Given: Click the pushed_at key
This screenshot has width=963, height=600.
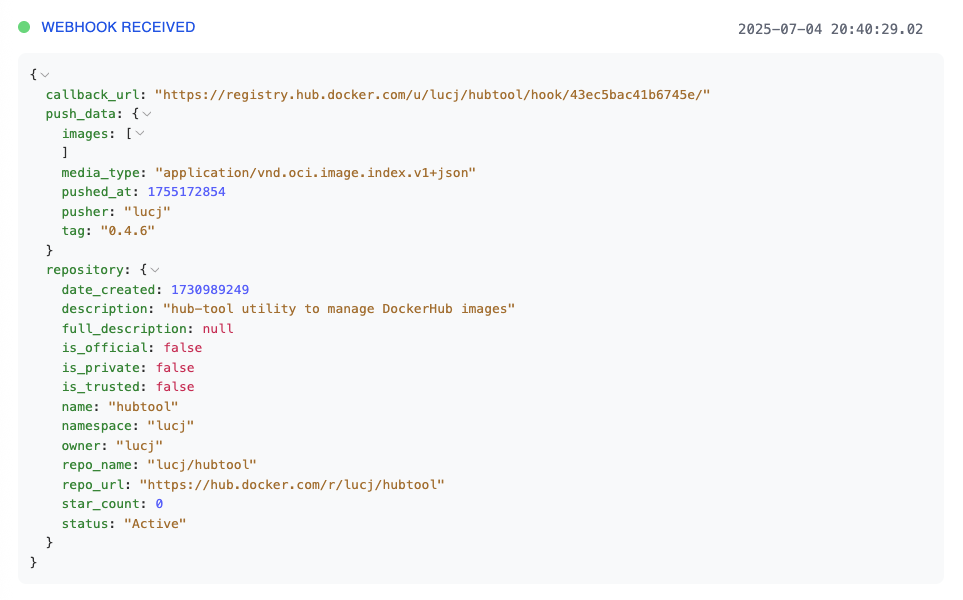Looking at the screenshot, I should coord(96,192).
